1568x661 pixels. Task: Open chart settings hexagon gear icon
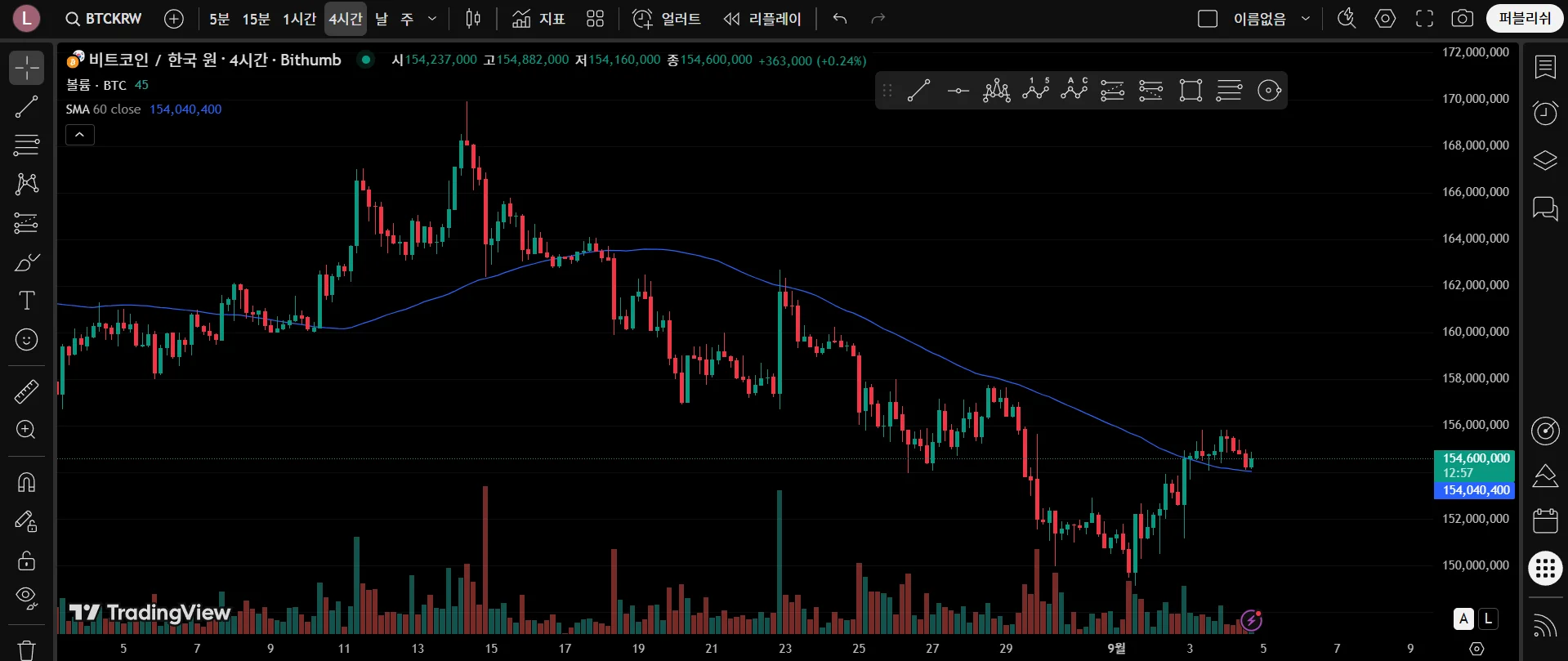coord(1386,19)
